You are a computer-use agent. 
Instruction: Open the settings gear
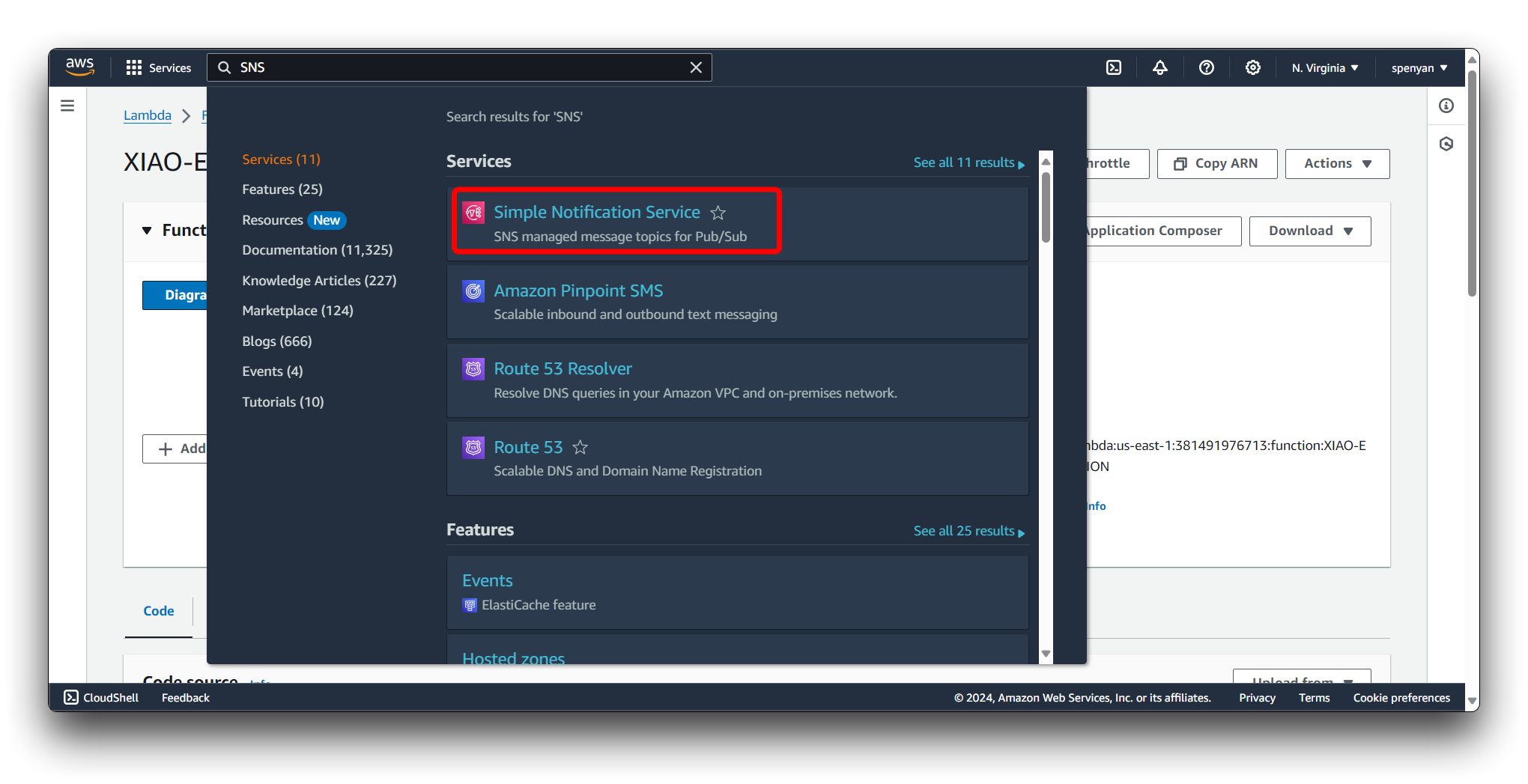[1253, 67]
